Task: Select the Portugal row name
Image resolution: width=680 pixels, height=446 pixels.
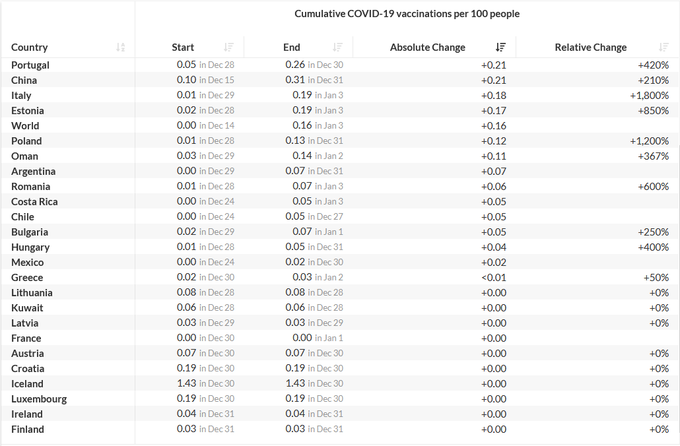Action: 30,65
